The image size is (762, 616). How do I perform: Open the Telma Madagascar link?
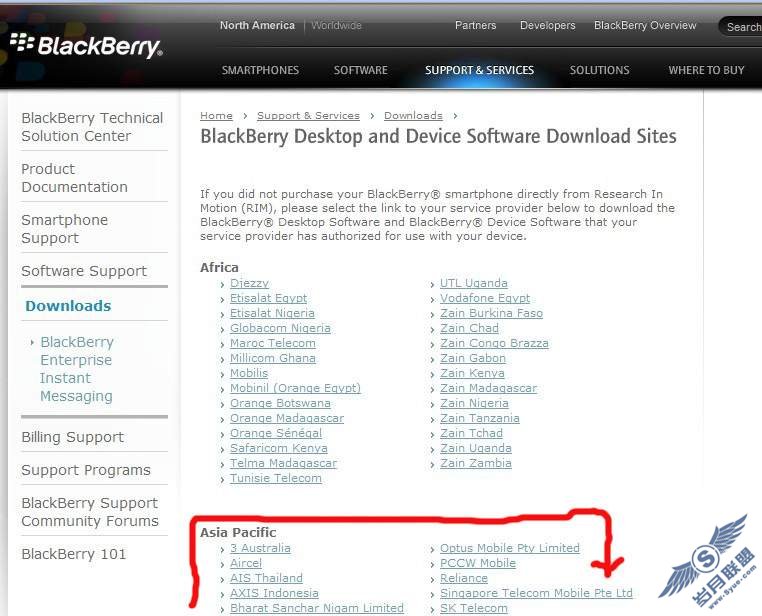click(x=283, y=463)
